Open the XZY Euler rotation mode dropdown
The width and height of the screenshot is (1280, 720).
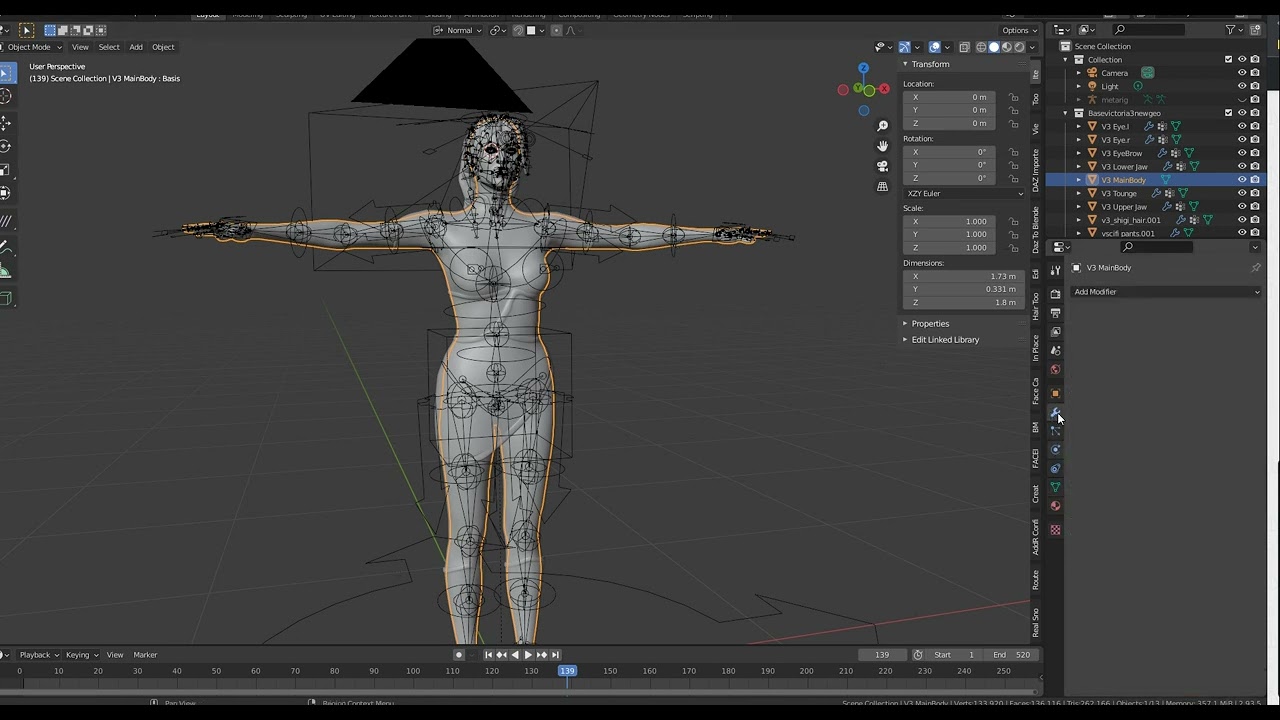(x=964, y=193)
